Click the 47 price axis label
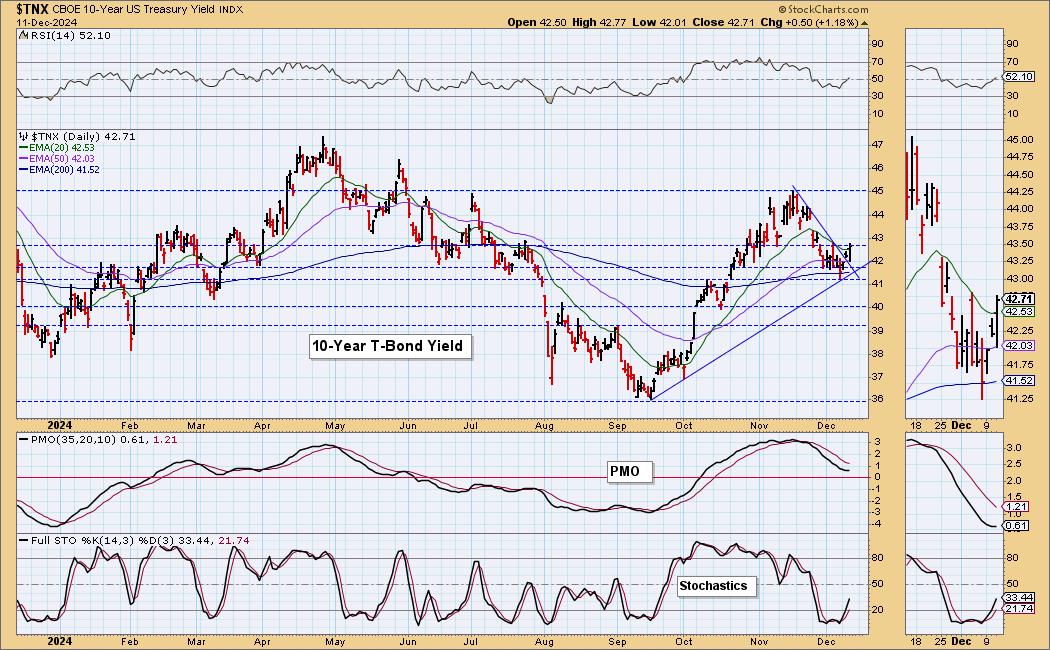 point(877,145)
